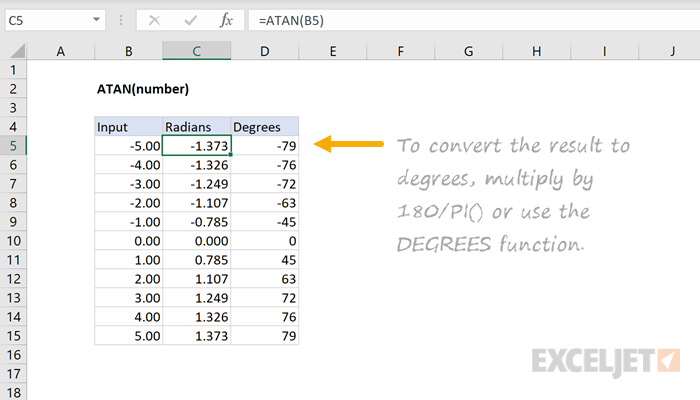This screenshot has height=400, width=700.
Task: Select cell with input 3.00
Action: (129, 297)
